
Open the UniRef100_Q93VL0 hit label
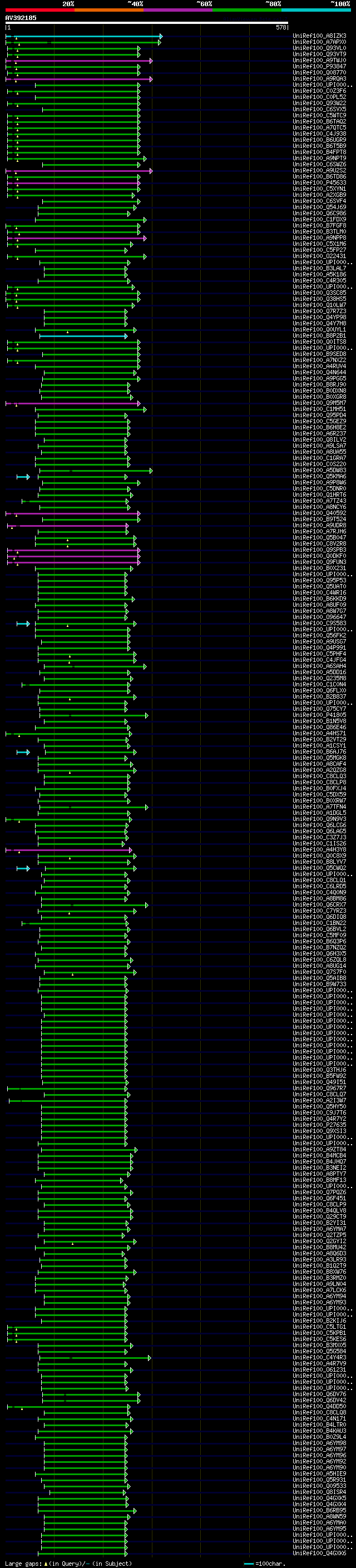click(319, 48)
